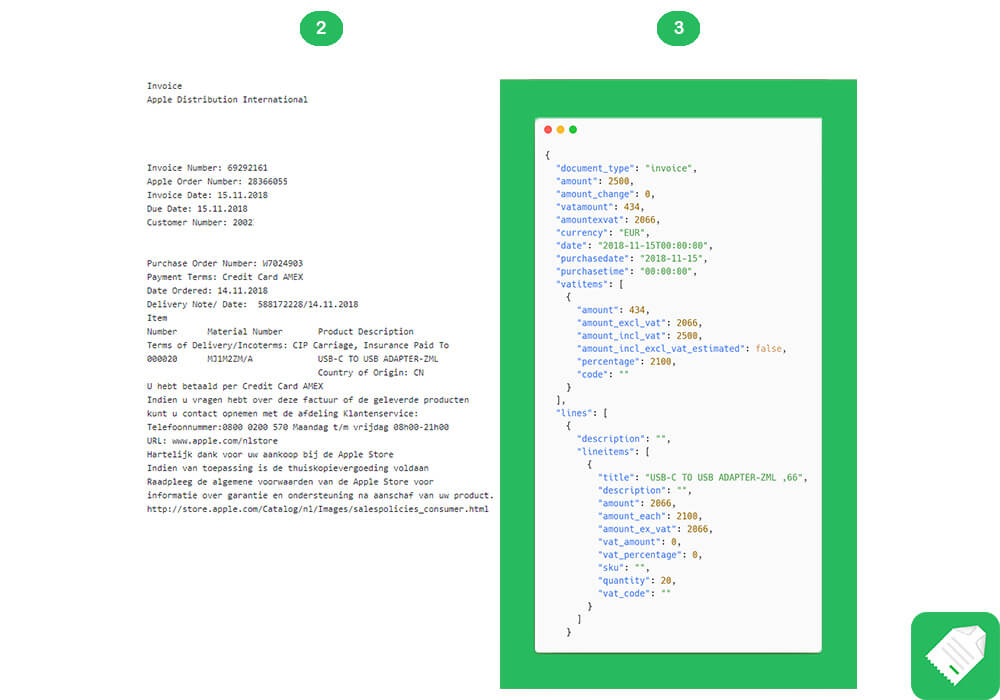Select material number "MJ1M2ZM/A"

[x=230, y=359]
